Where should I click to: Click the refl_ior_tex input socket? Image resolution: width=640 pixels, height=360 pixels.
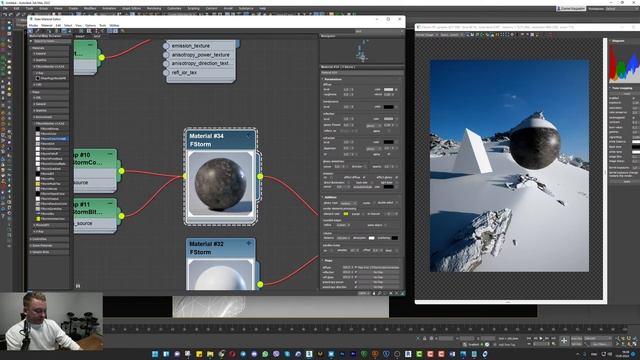[x=166, y=73]
